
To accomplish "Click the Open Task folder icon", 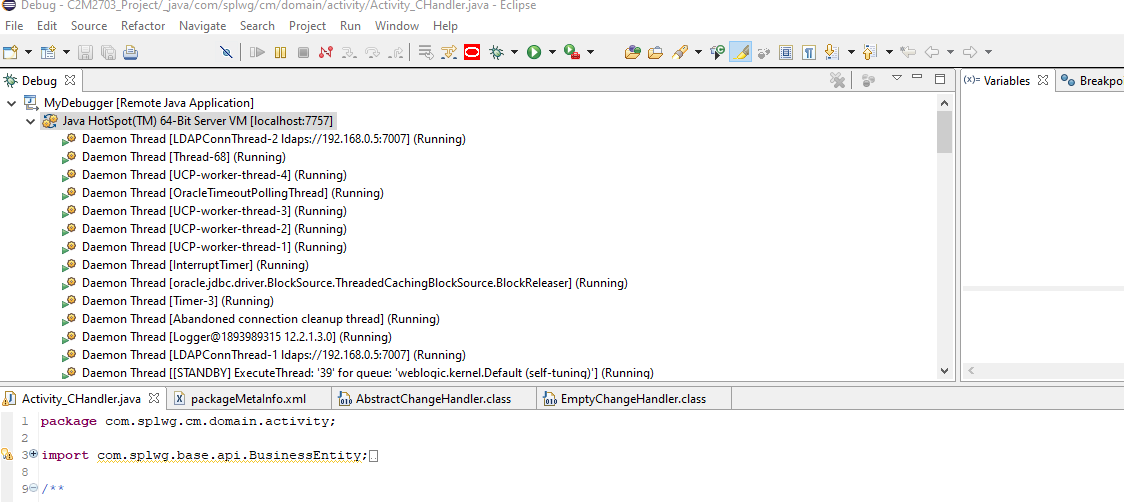I will pos(655,52).
